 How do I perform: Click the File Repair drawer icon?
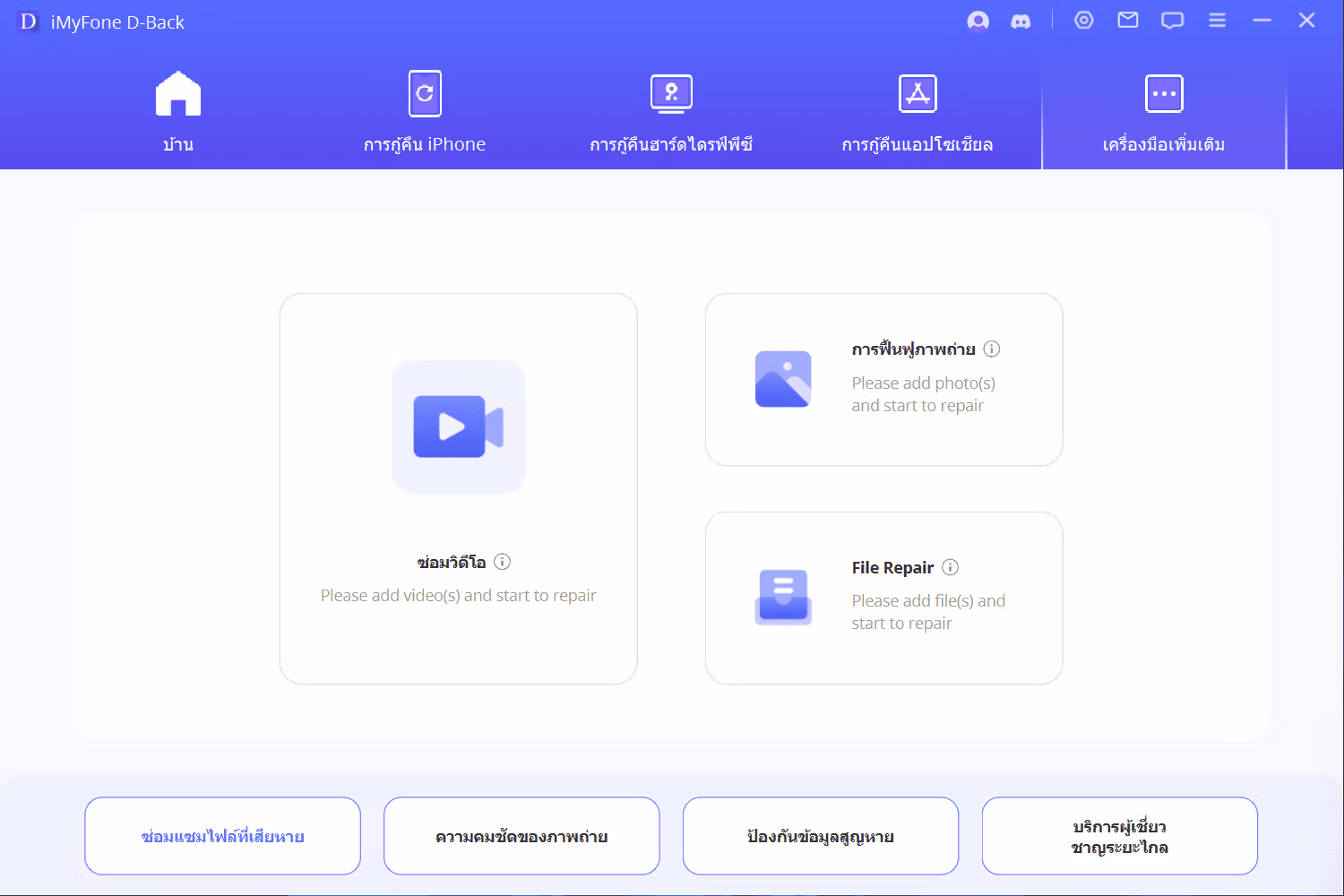click(x=783, y=597)
